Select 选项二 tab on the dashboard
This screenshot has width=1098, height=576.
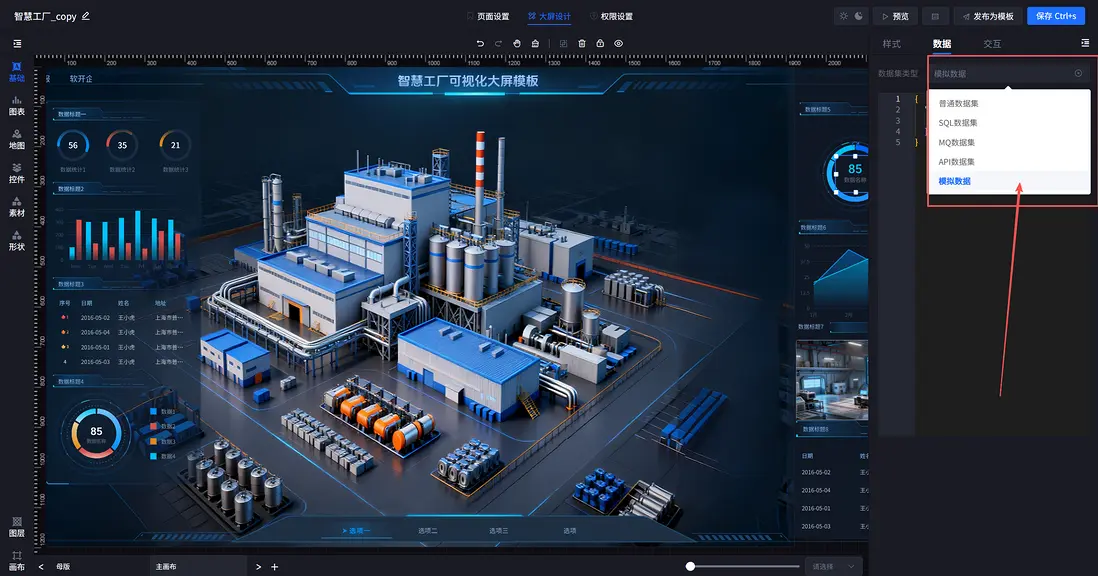pos(428,531)
